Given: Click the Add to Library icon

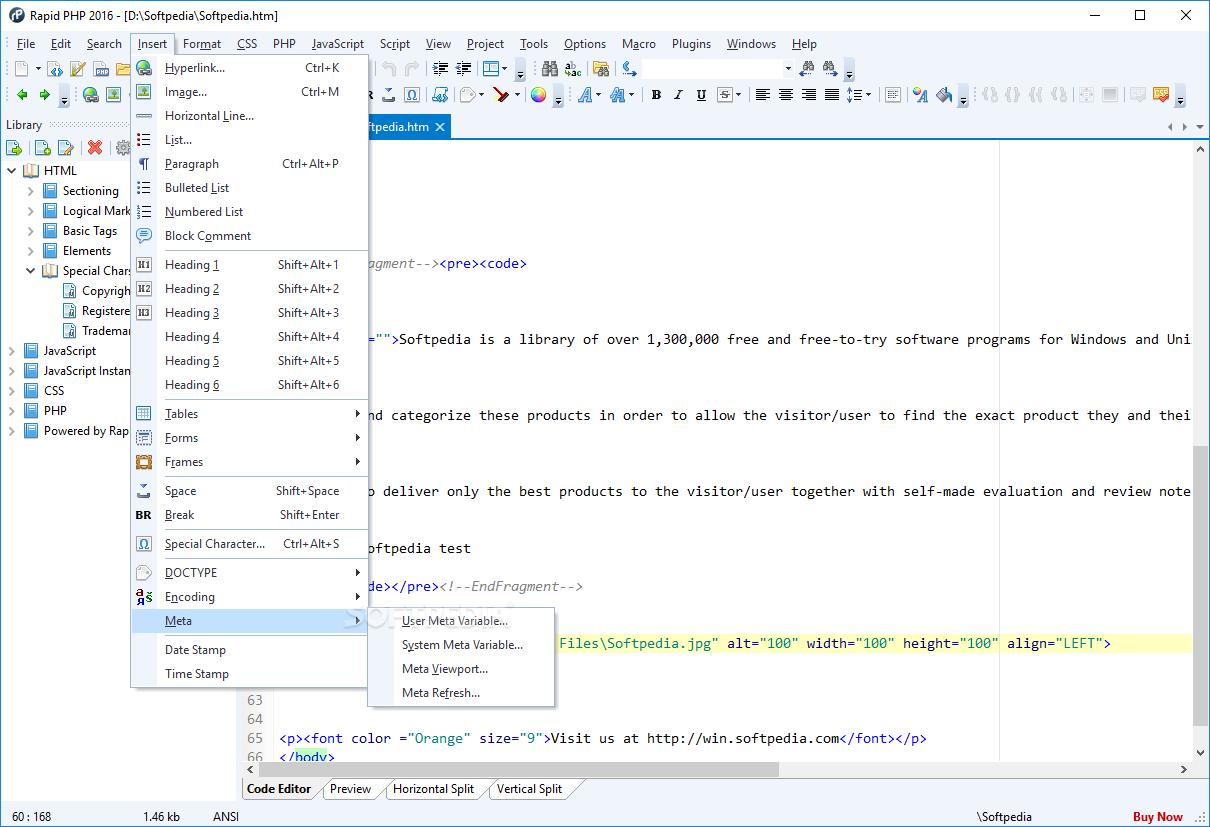Looking at the screenshot, I should coord(14,148).
